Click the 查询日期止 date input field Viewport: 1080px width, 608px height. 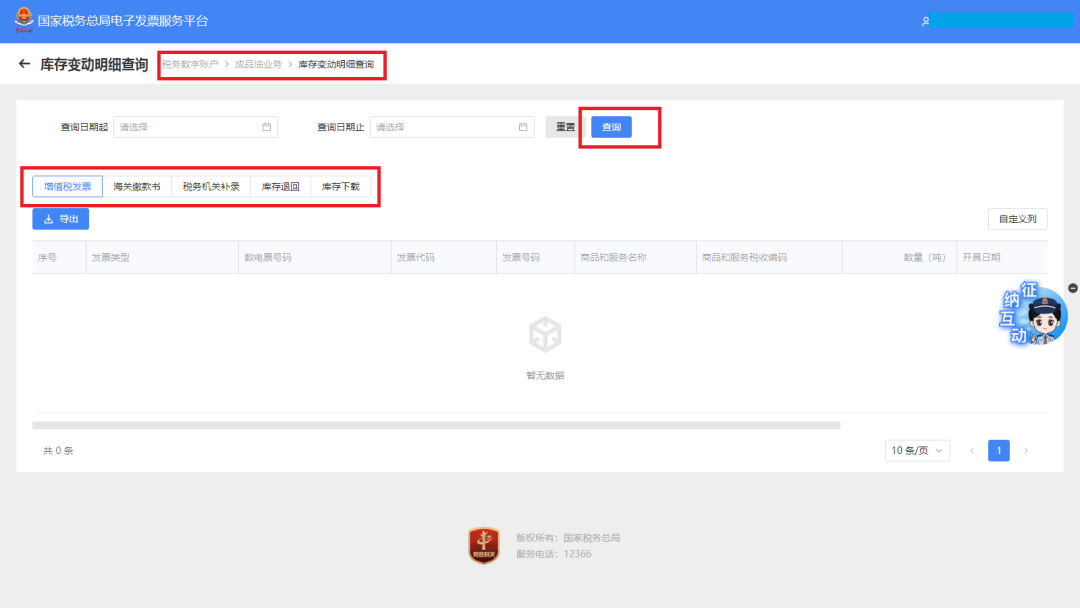click(x=452, y=127)
